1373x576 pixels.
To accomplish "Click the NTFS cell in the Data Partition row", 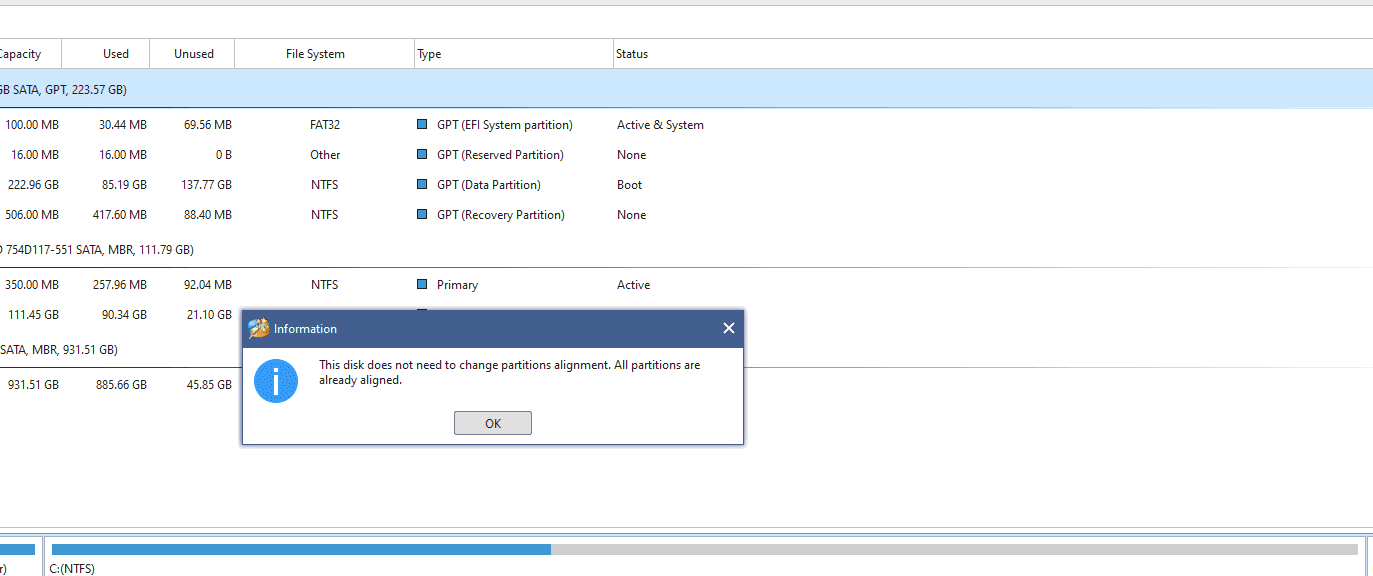I will point(325,185).
